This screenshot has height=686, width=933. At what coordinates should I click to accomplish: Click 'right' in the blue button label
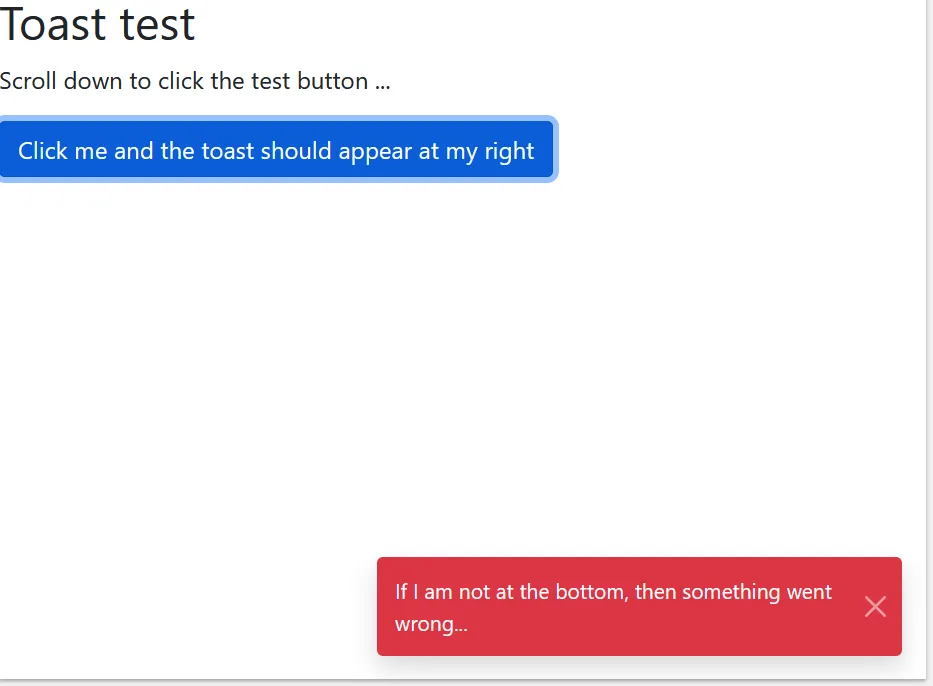pos(510,151)
